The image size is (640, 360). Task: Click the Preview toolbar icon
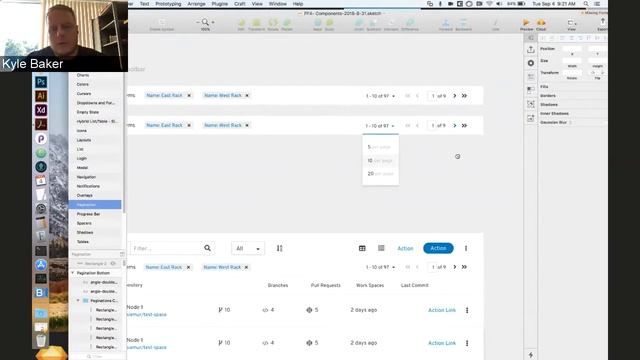pos(526,24)
